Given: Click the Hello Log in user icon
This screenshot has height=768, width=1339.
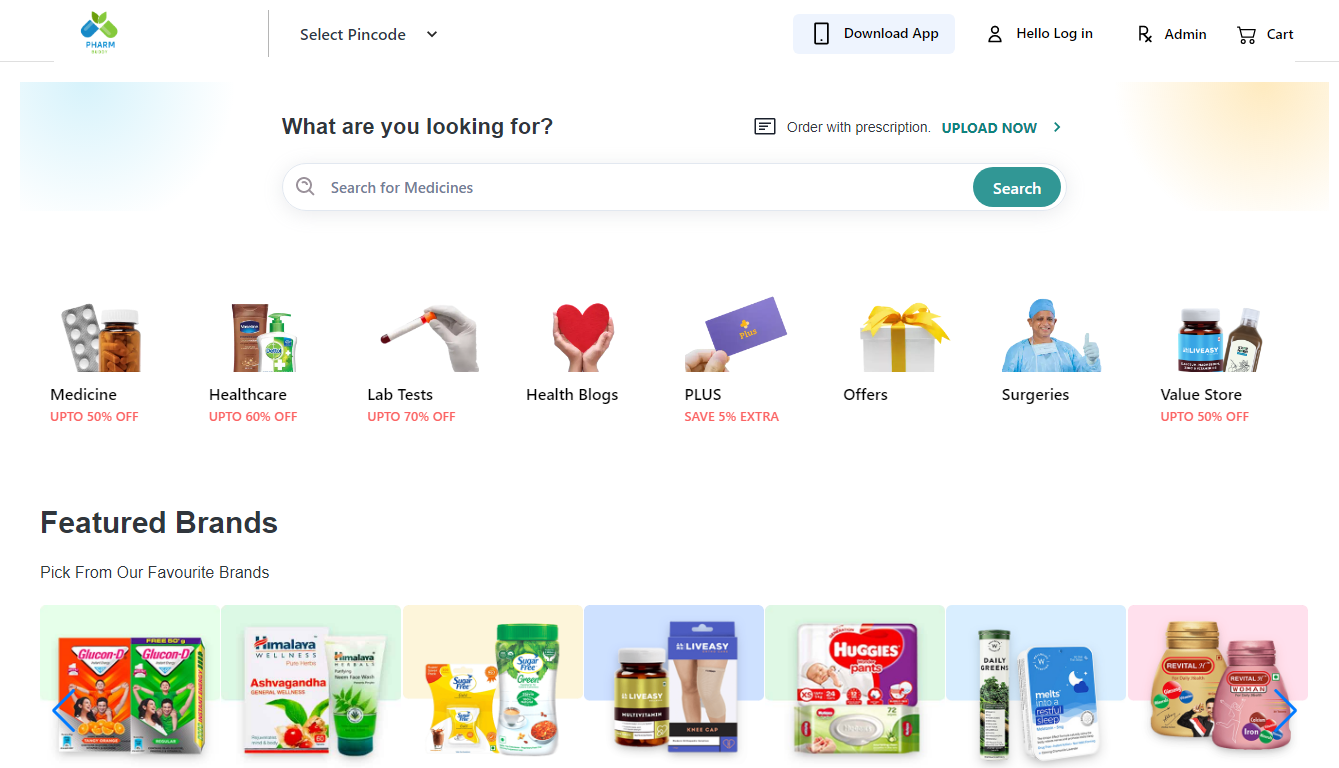Looking at the screenshot, I should pyautogui.click(x=994, y=34).
